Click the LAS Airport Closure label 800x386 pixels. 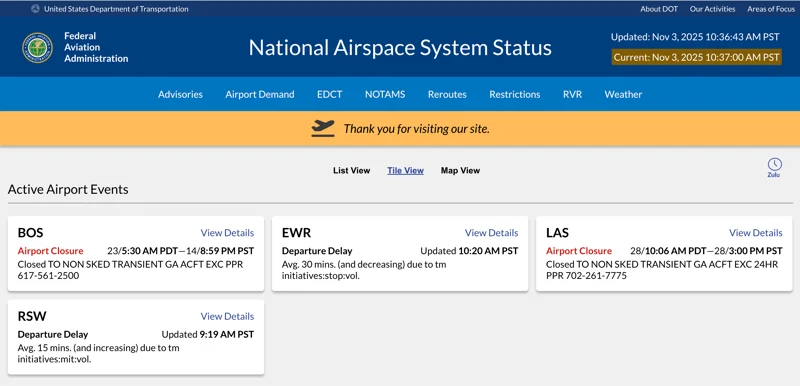pos(579,251)
